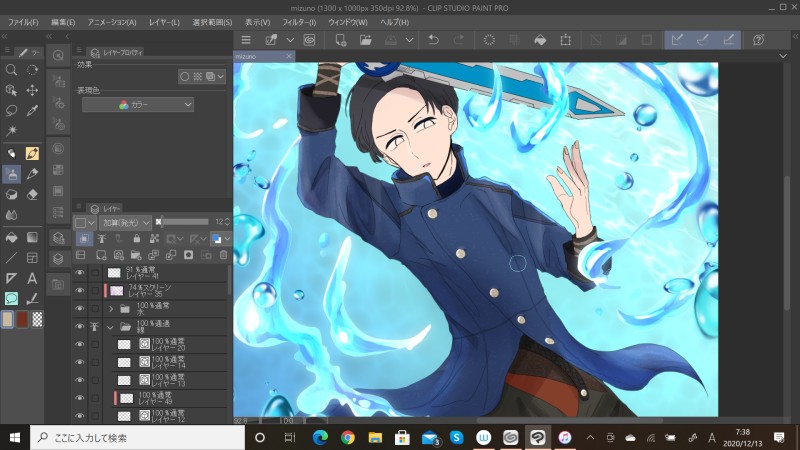Open the ウィンドウ(W) menu
This screenshot has height=450, width=800.
pyautogui.click(x=347, y=22)
